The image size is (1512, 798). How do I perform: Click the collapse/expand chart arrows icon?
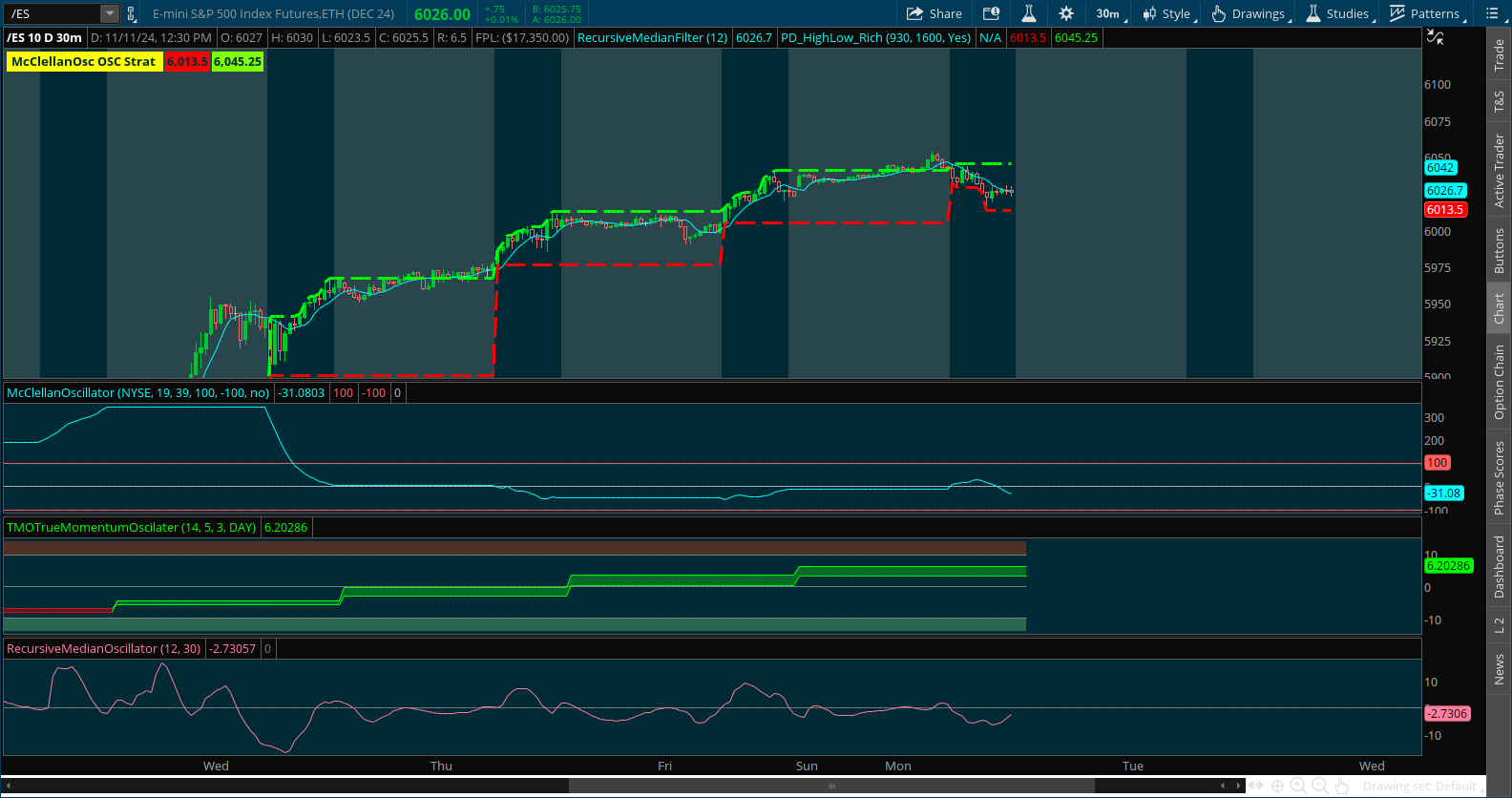tap(1435, 37)
